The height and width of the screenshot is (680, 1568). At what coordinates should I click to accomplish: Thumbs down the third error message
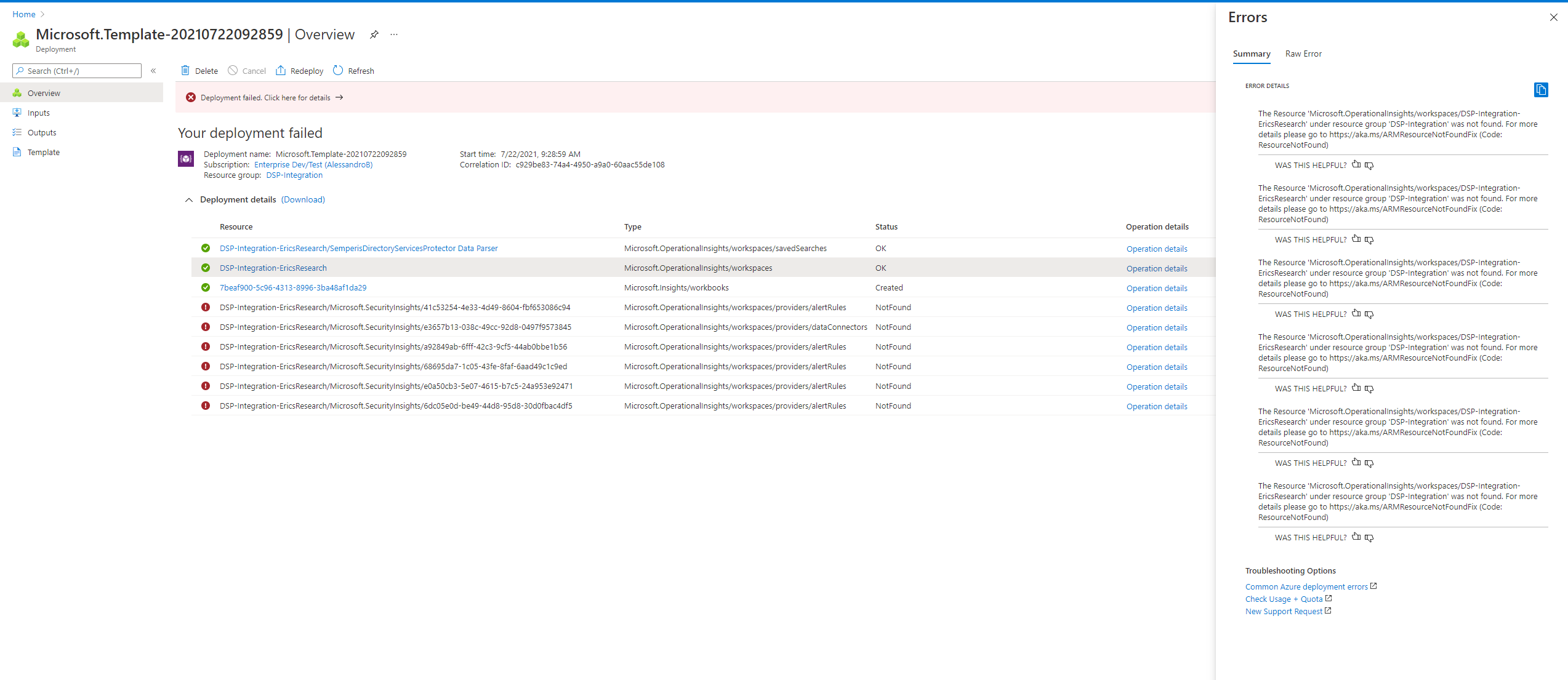point(1369,314)
